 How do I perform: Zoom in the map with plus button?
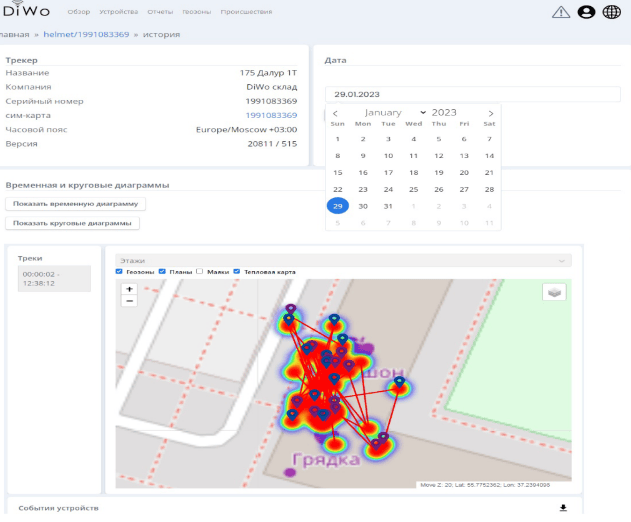coord(129,289)
